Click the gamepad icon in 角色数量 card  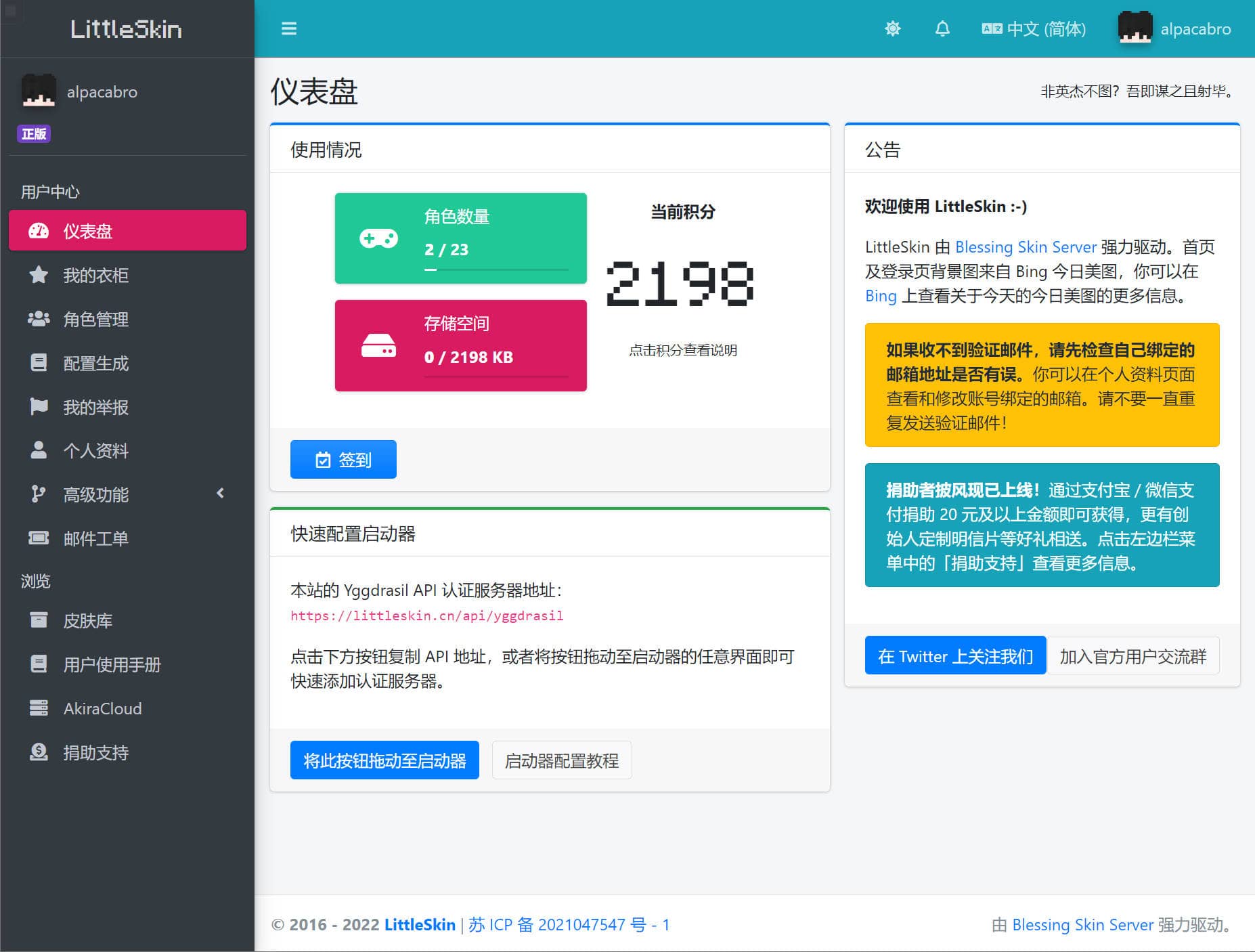coord(378,238)
